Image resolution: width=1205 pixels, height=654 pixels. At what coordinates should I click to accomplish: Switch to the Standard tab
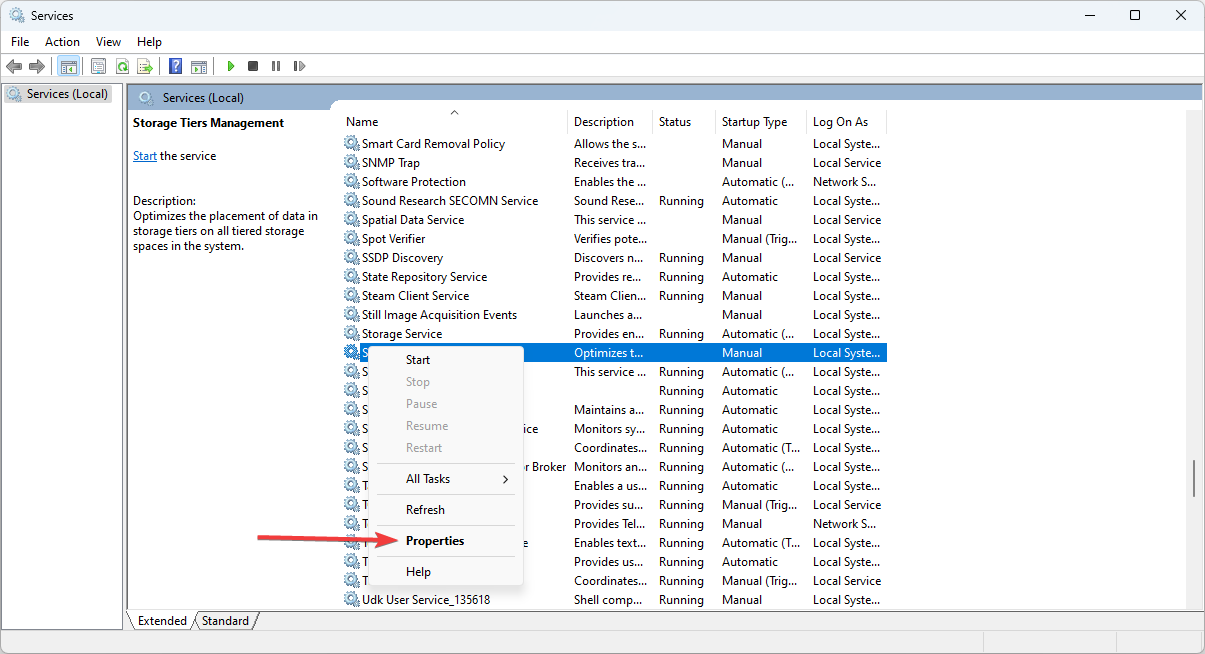[225, 621]
